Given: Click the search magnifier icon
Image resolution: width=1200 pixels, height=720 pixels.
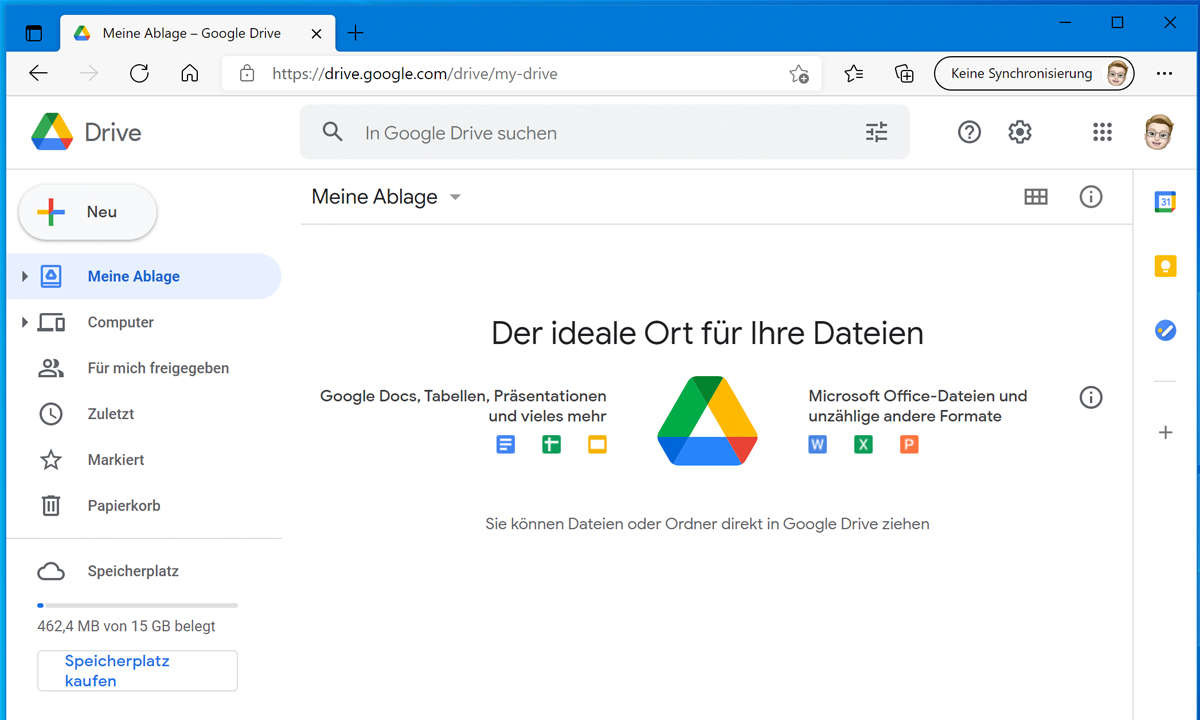Looking at the screenshot, I should [x=332, y=132].
